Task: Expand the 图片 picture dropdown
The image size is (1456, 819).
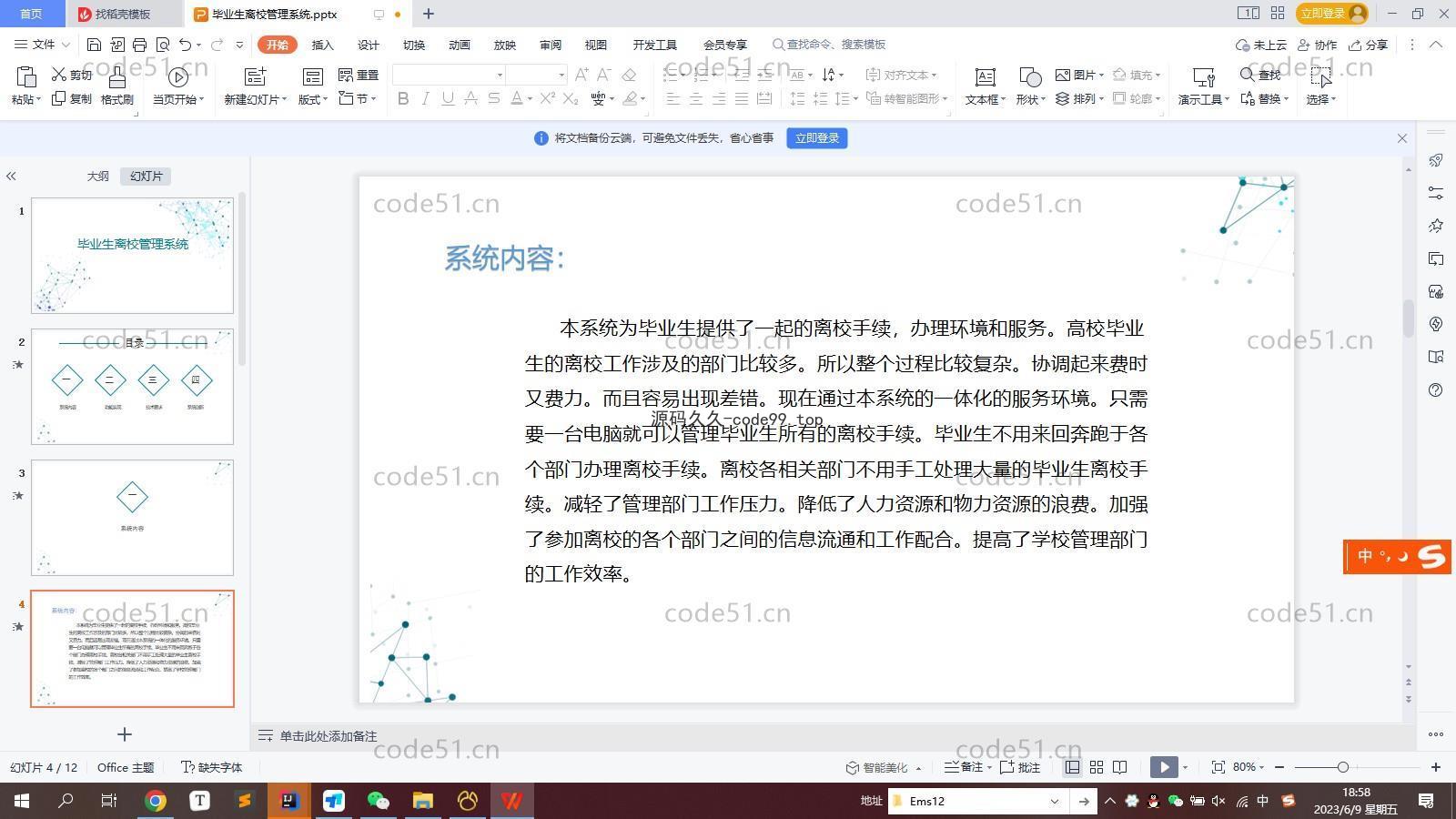Action: click(x=1080, y=75)
